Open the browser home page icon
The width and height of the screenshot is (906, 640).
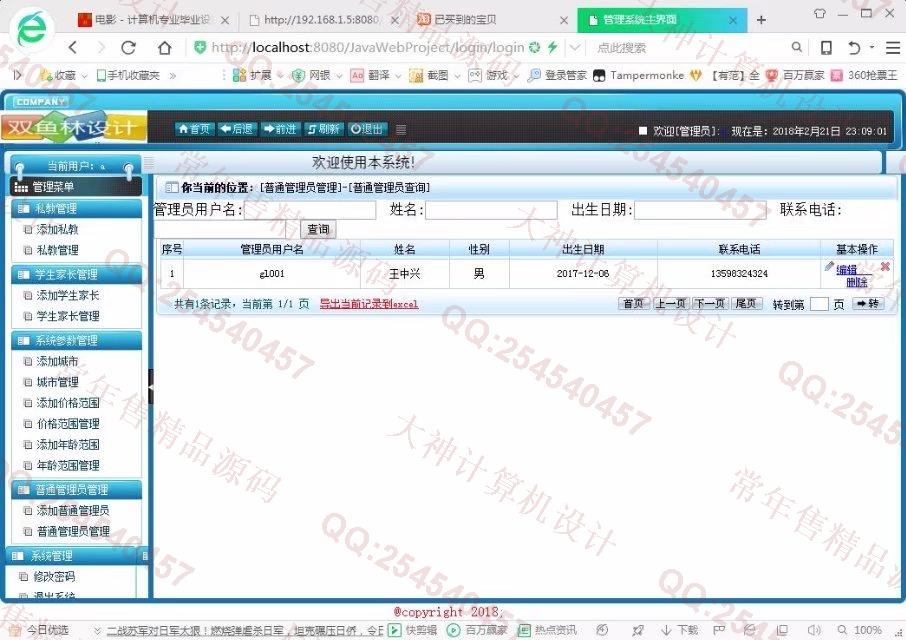[165, 47]
